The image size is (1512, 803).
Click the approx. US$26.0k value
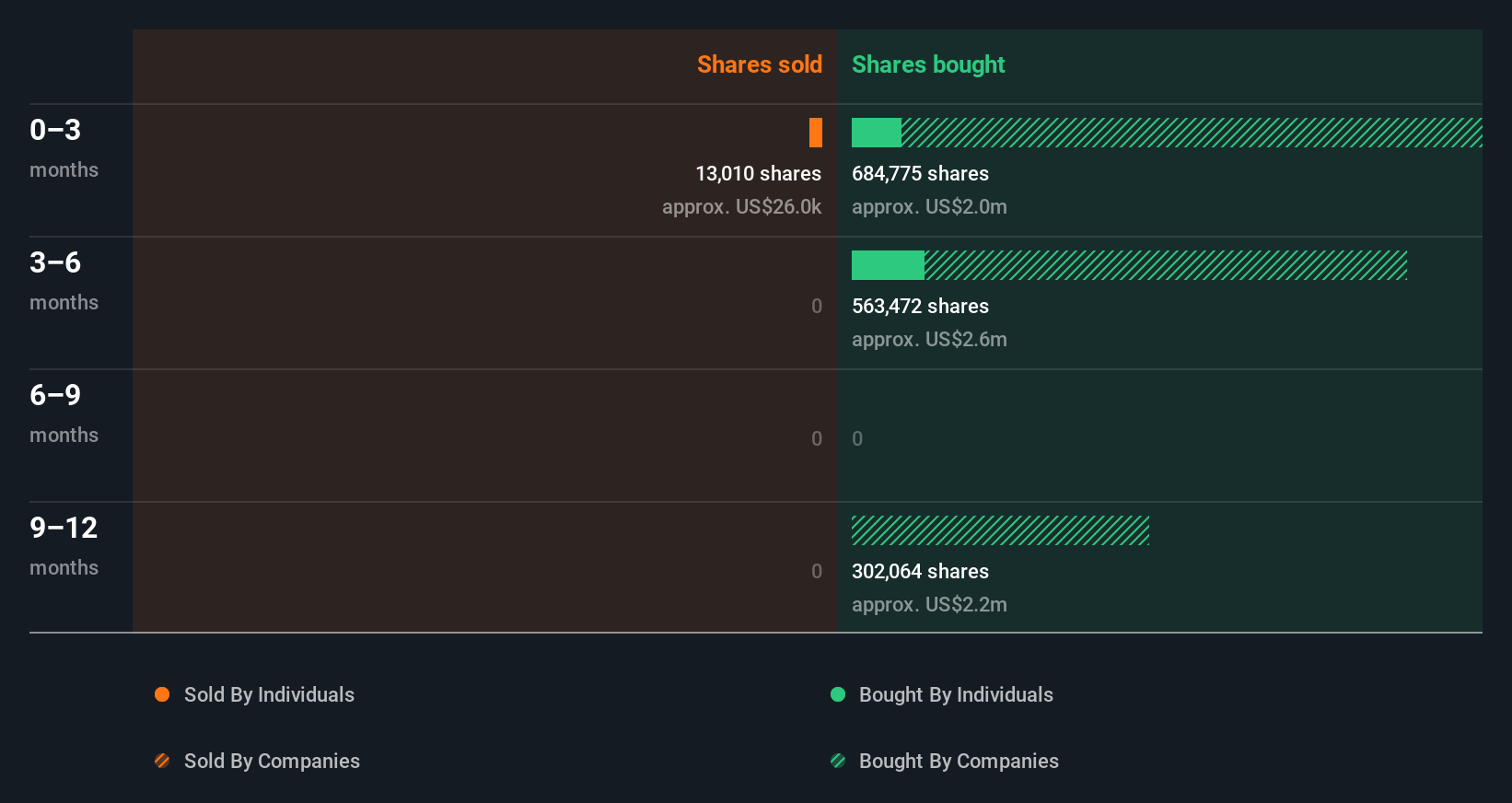tap(741, 207)
